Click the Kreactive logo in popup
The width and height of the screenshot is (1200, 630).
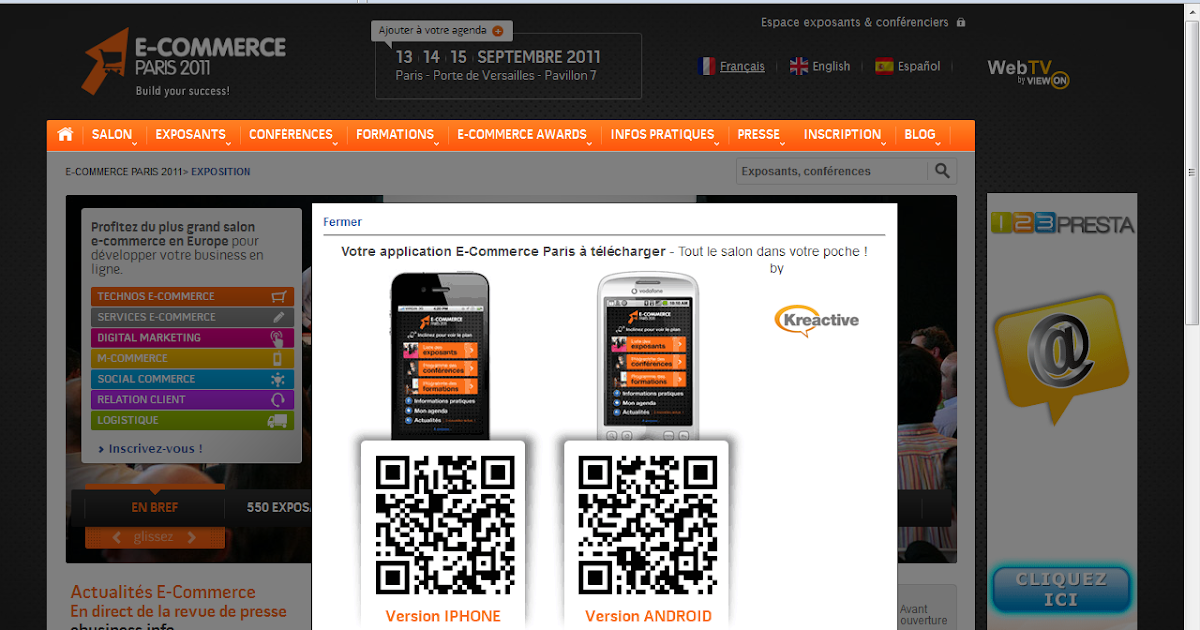(817, 320)
